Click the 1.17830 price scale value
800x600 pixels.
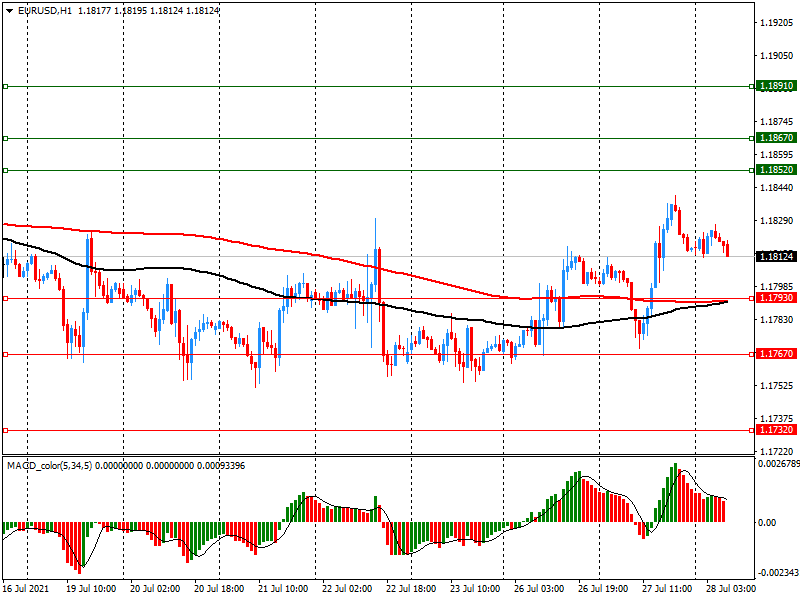(x=777, y=320)
